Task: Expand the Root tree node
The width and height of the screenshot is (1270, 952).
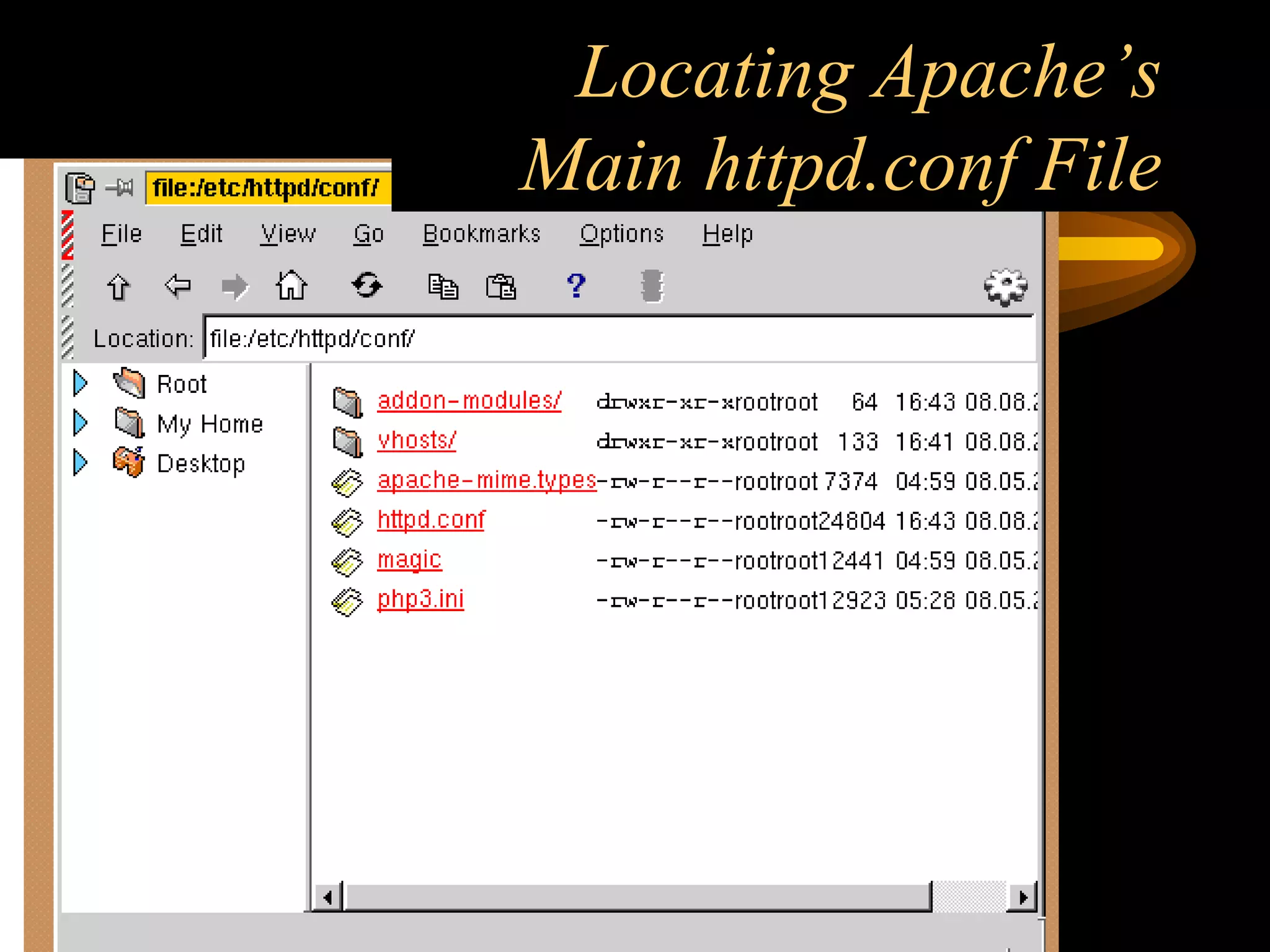Action: [x=80, y=383]
